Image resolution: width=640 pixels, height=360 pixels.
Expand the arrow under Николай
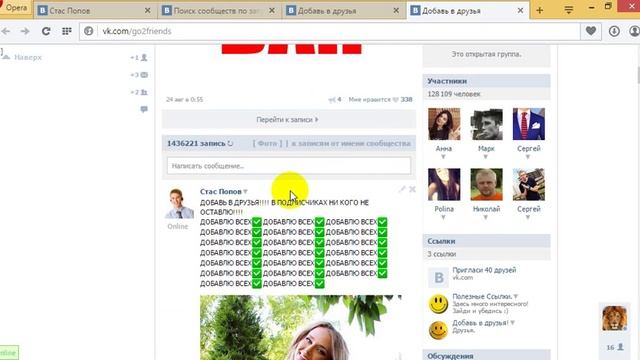tap(486, 217)
